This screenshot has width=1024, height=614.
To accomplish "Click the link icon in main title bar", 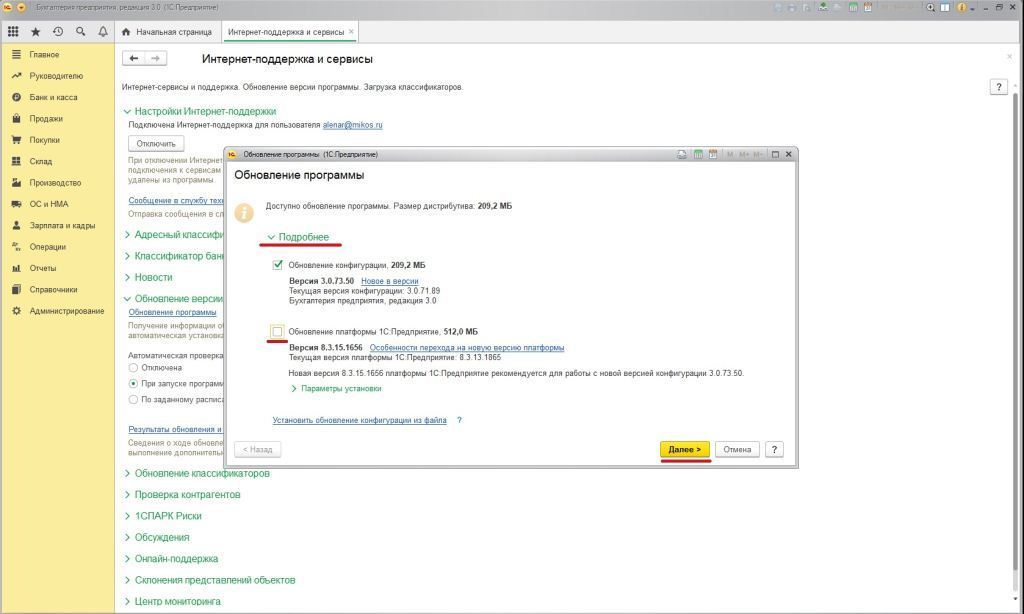I will 824,7.
